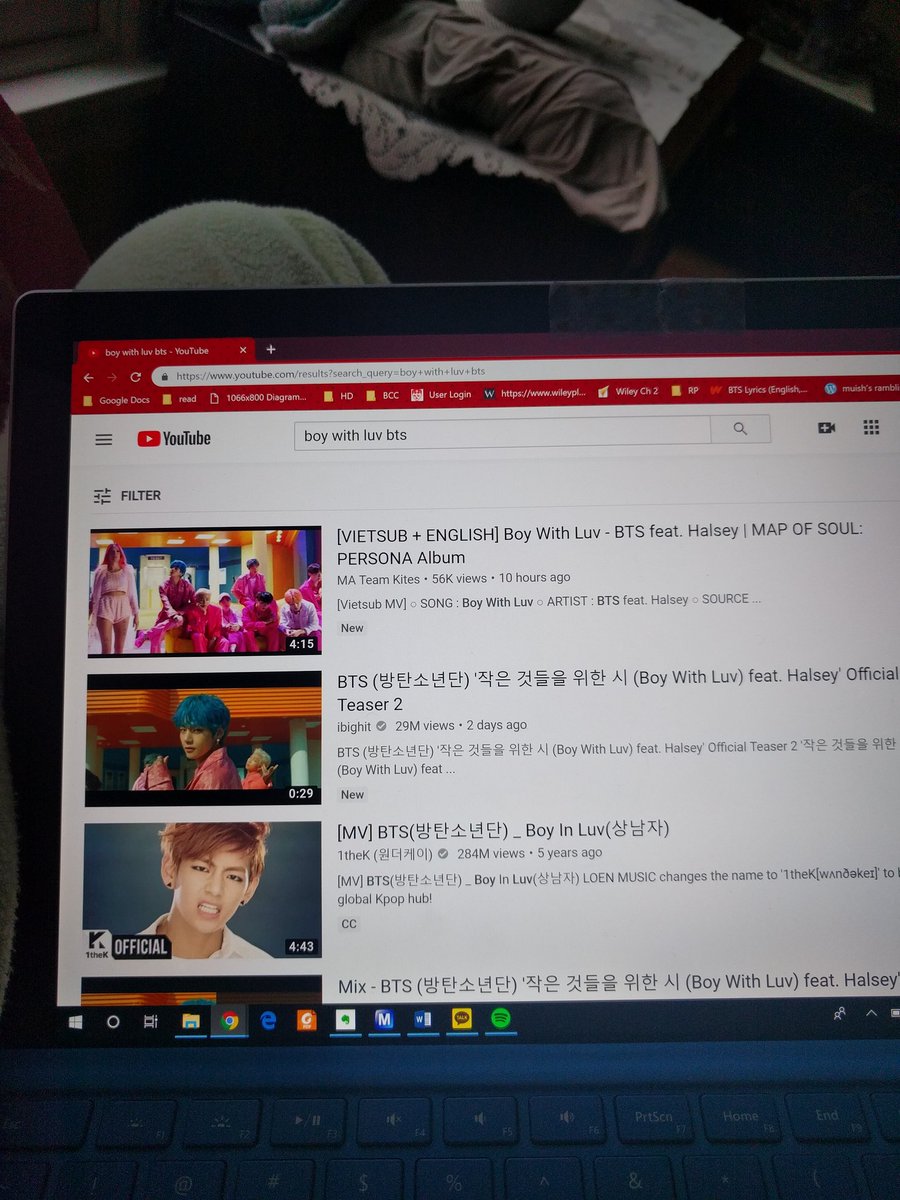Open the blue M app on taskbar
900x1200 pixels.
point(384,1019)
